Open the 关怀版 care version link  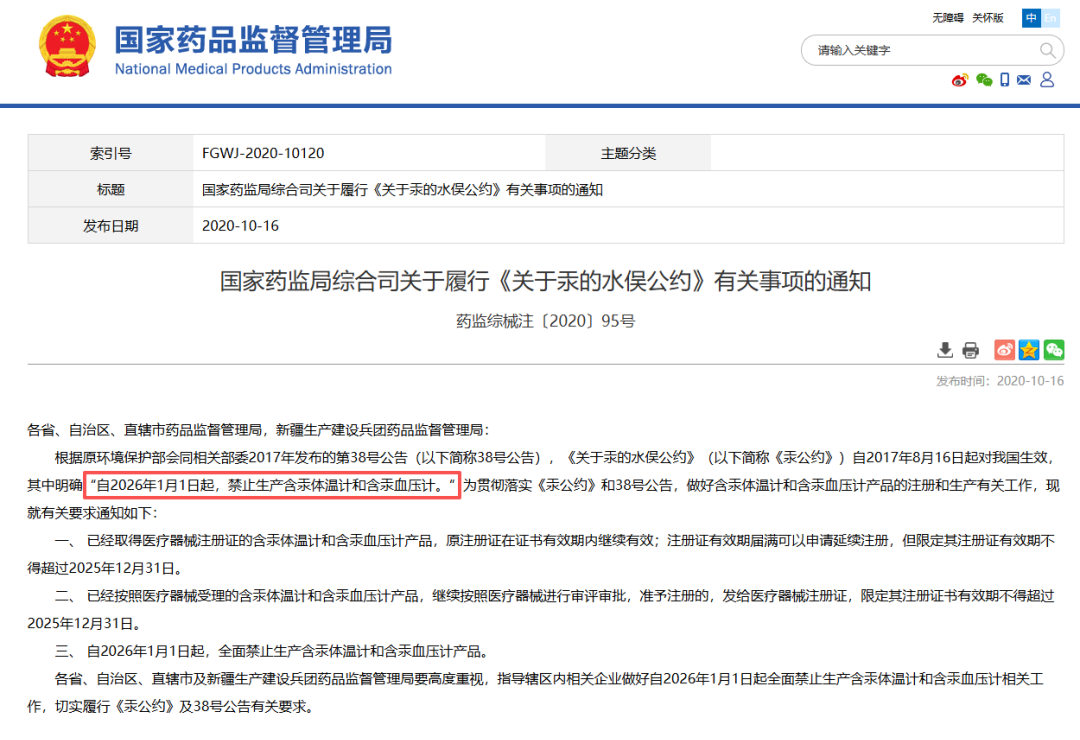click(988, 18)
